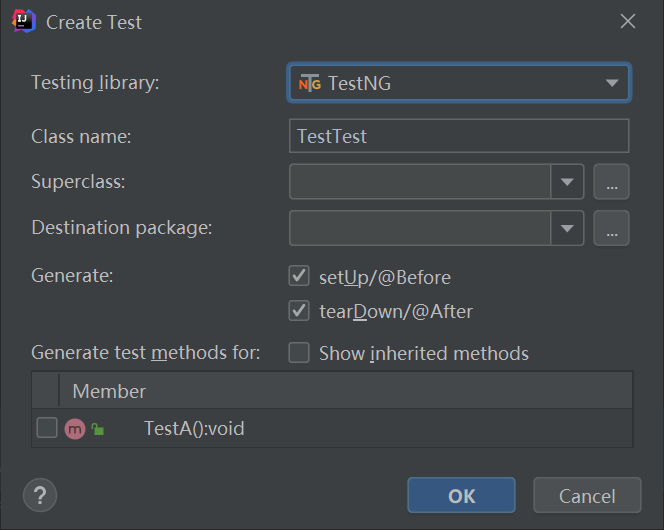Viewport: 664px width, 530px height.
Task: Click the Member column header
Action: pos(346,391)
